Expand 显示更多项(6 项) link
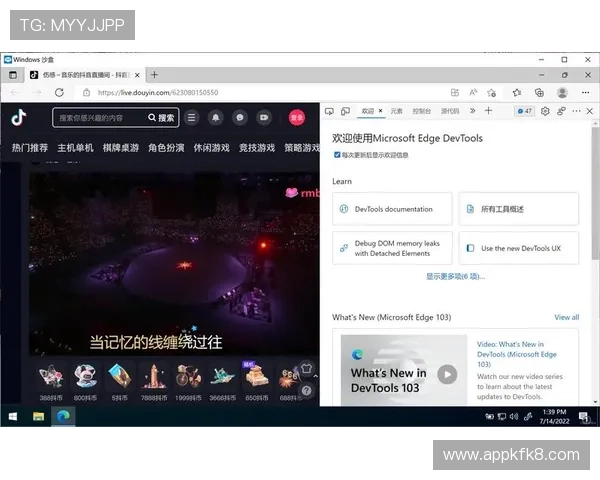 click(455, 276)
